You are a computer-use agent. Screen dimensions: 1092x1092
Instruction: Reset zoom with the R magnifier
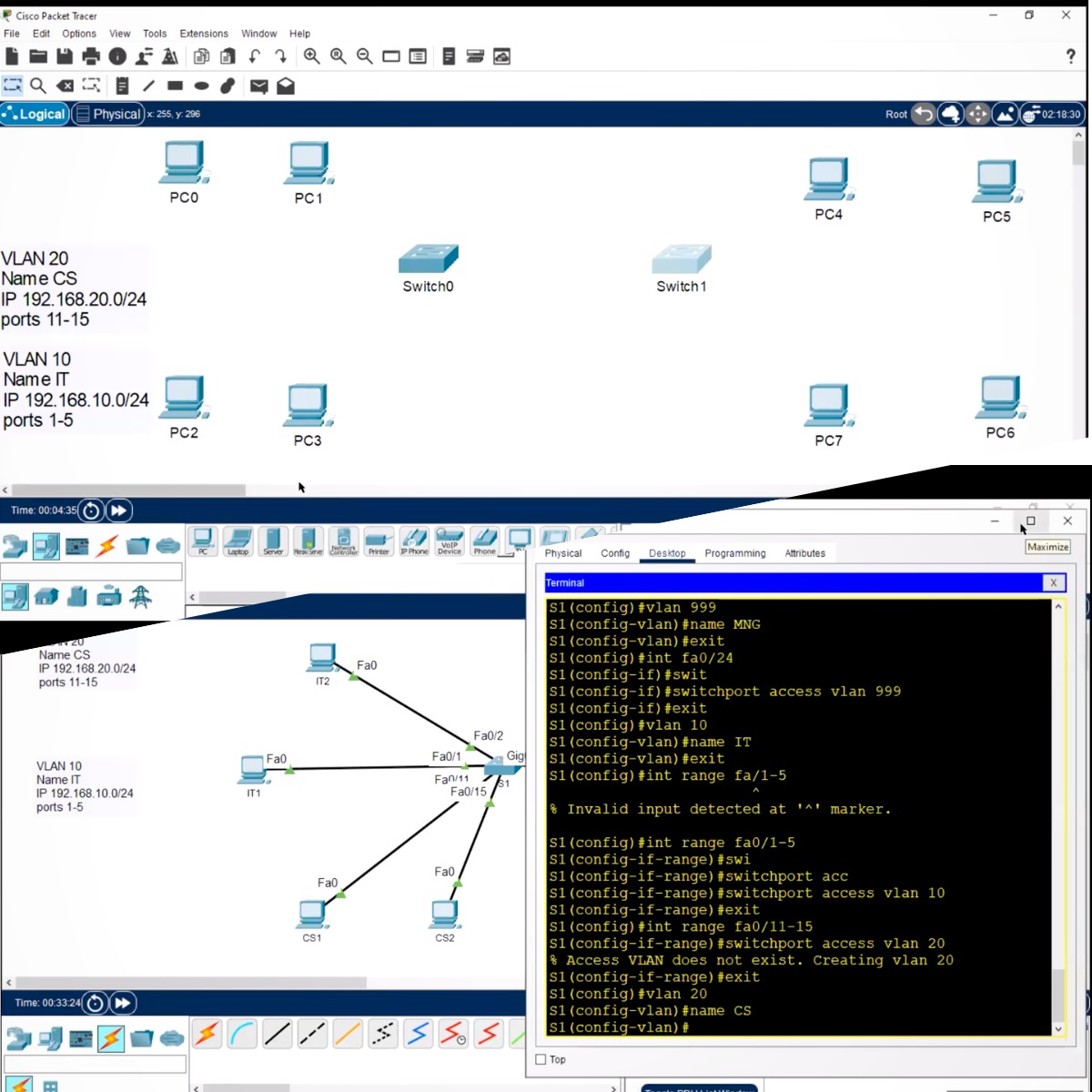[x=339, y=56]
